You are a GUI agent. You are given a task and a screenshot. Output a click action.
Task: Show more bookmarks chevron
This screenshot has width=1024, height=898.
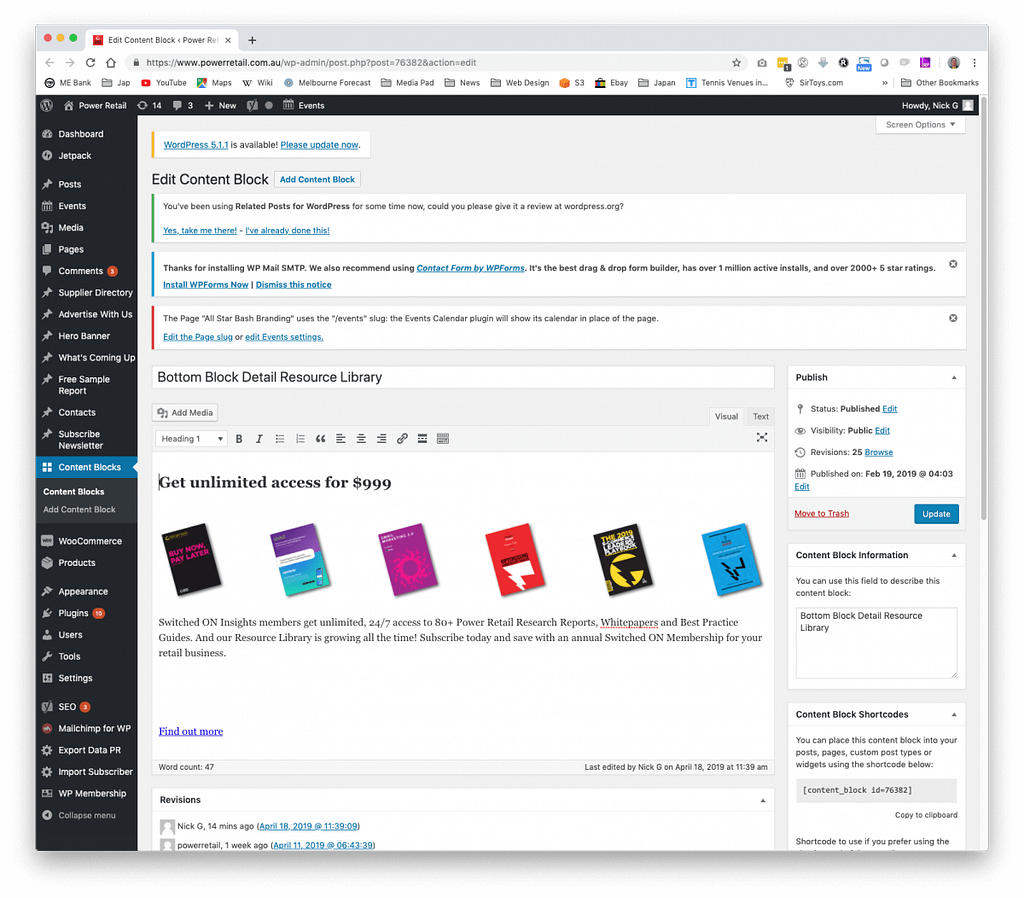click(x=884, y=83)
